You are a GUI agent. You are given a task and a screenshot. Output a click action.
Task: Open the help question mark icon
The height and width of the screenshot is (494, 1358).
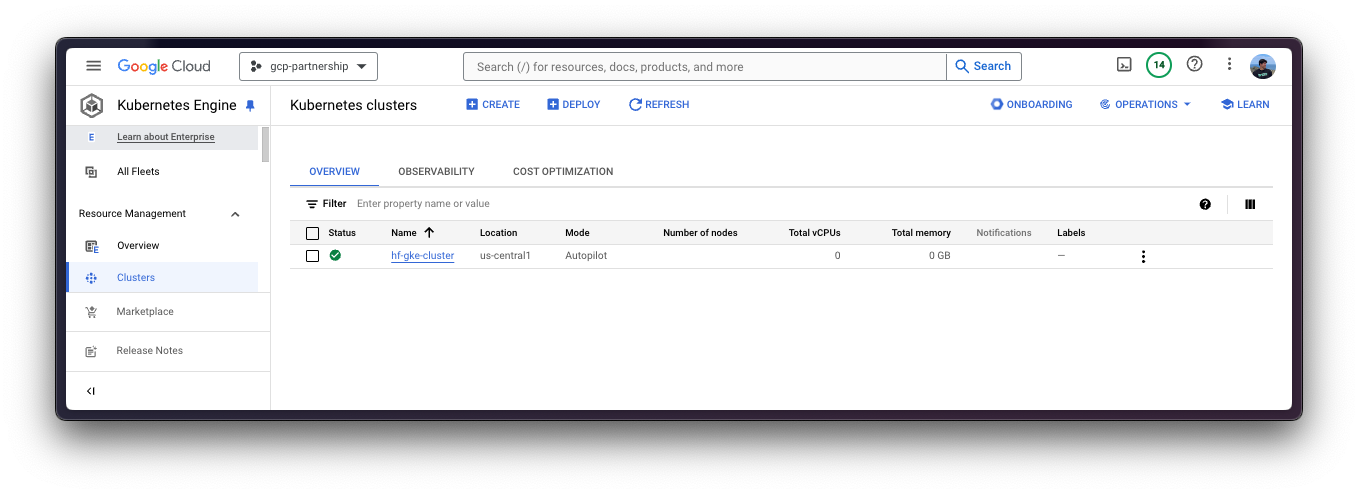(1194, 64)
